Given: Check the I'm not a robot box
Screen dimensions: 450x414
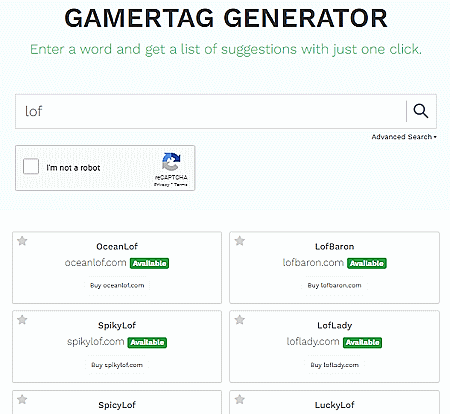Looking at the screenshot, I should [x=31, y=166].
